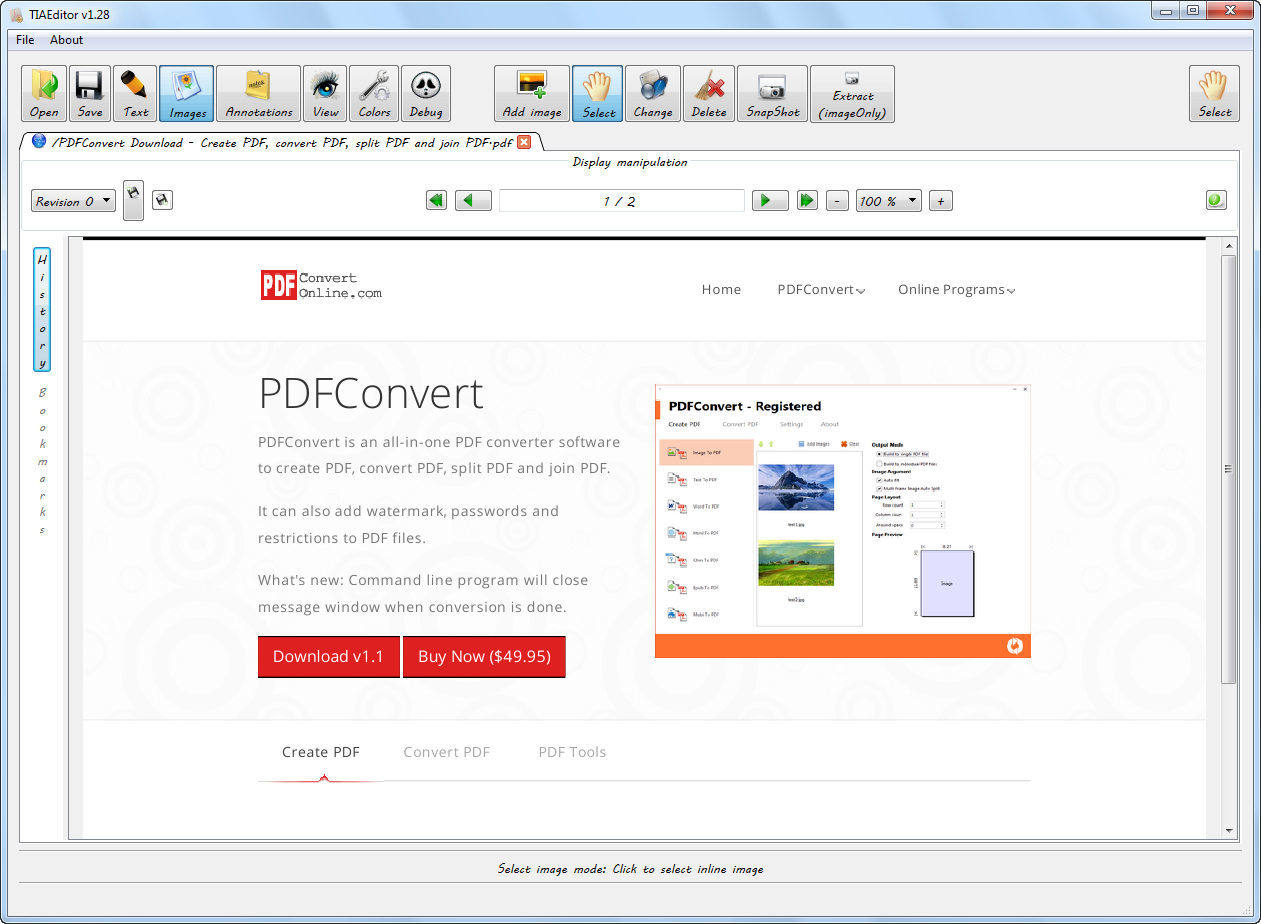Click the Download v1.1 button

(x=328, y=657)
